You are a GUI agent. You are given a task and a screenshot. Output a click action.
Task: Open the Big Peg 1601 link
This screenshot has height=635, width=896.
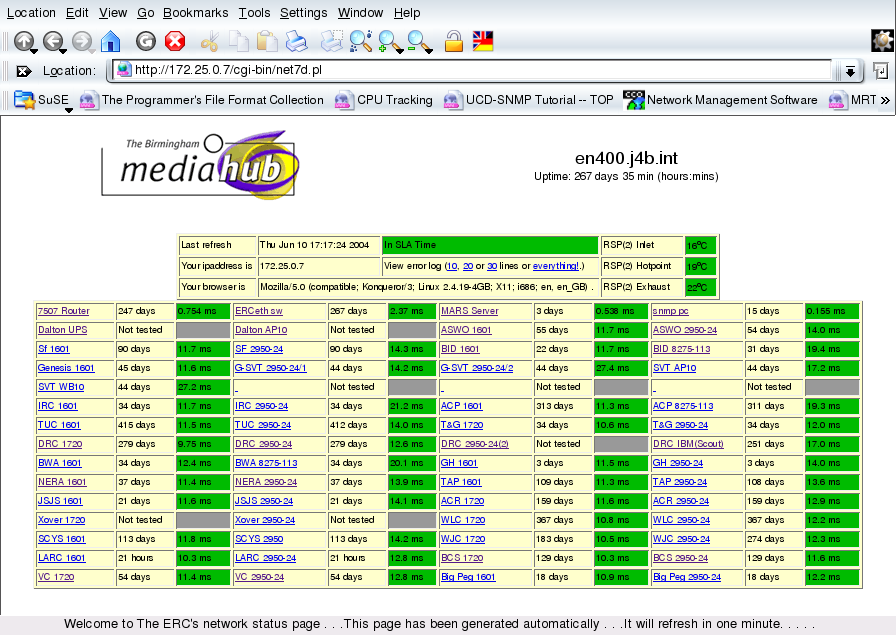click(468, 577)
